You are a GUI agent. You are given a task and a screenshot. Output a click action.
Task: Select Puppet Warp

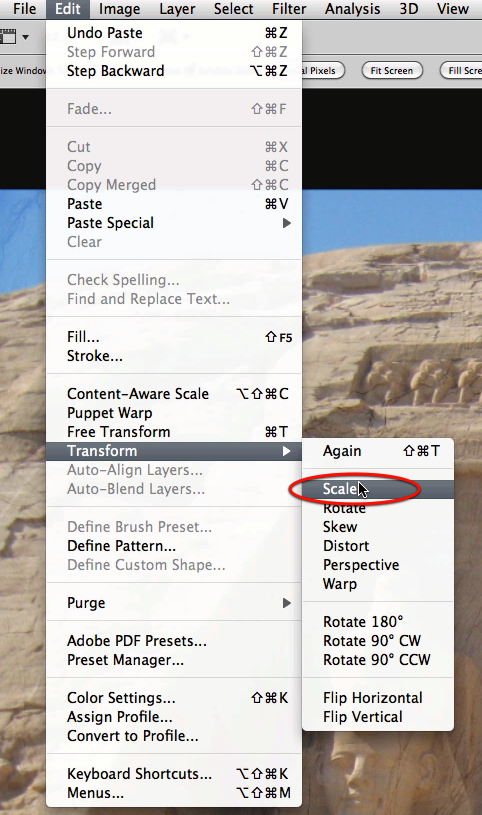pos(174,413)
